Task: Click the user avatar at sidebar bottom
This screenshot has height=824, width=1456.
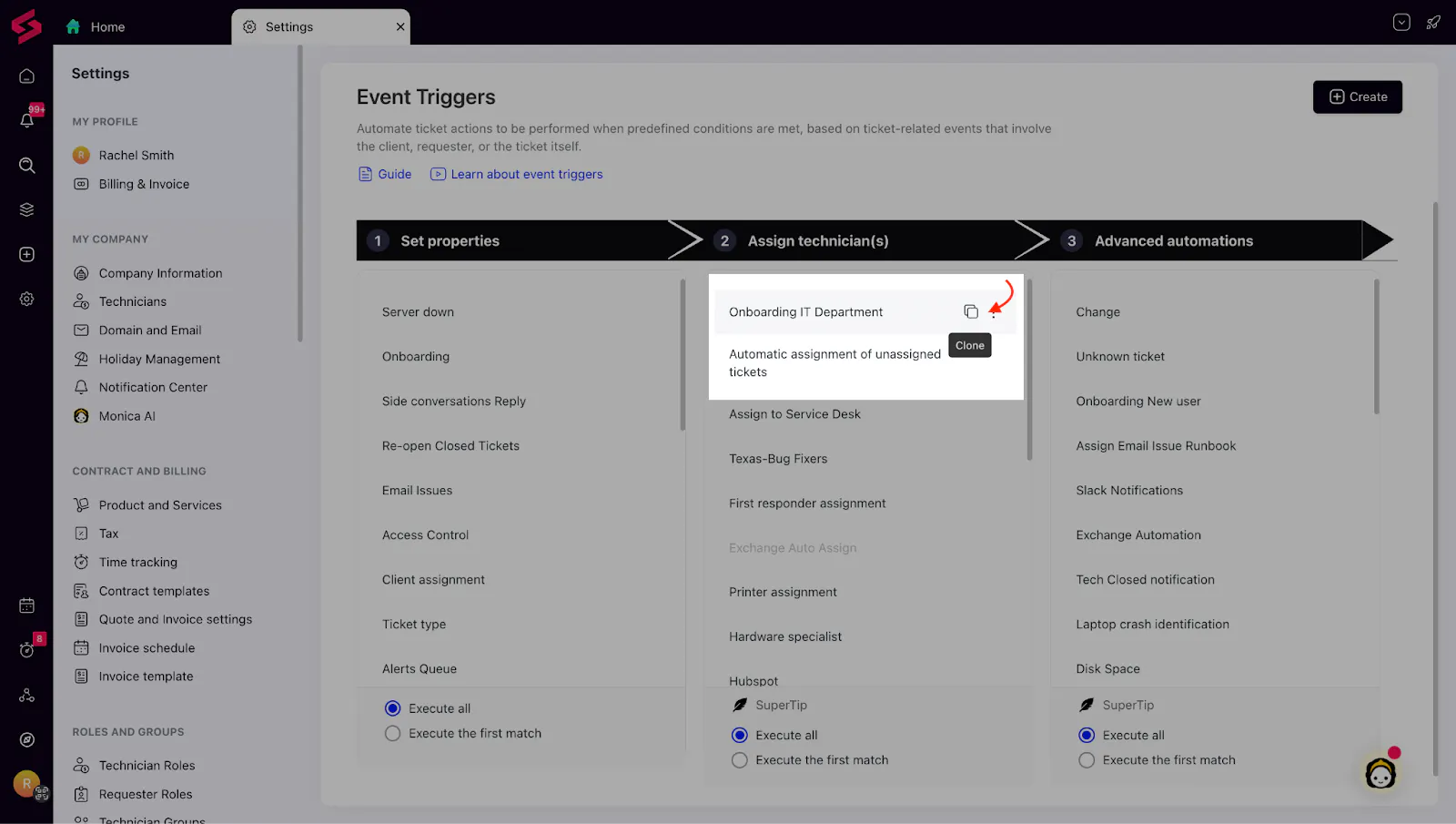Action: 26,782
